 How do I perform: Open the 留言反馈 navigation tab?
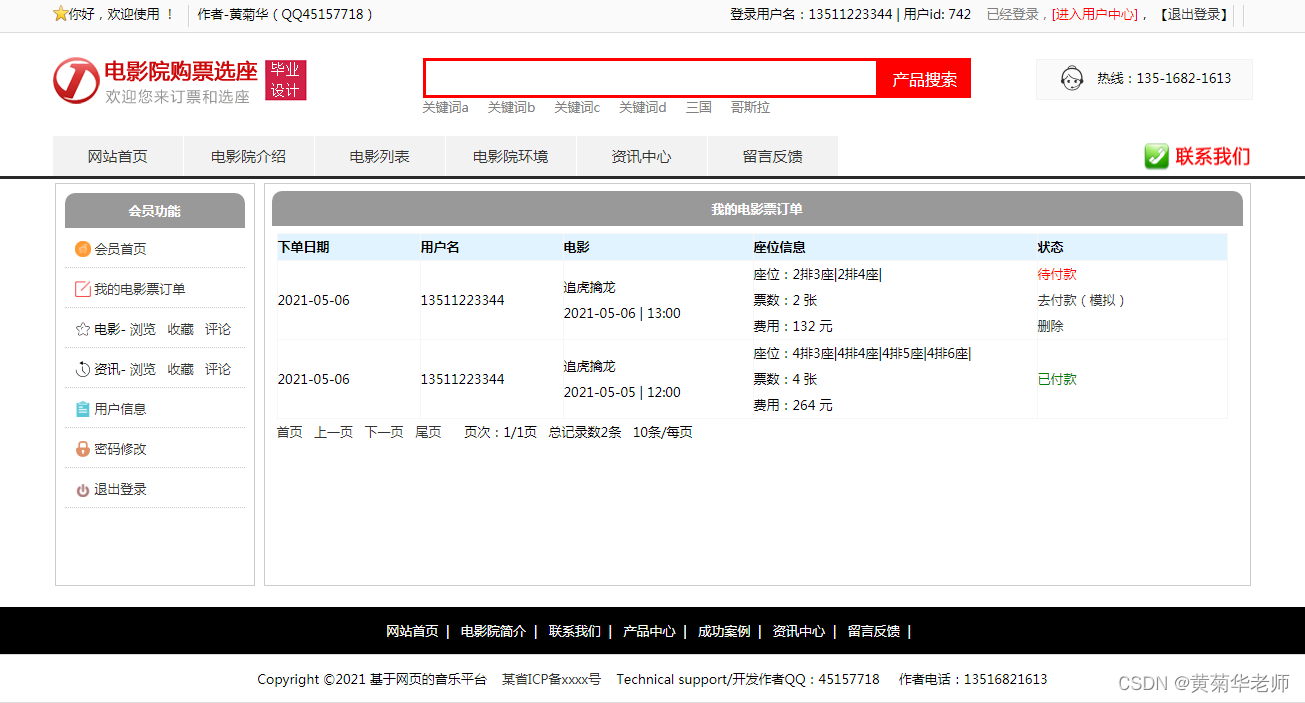point(773,156)
